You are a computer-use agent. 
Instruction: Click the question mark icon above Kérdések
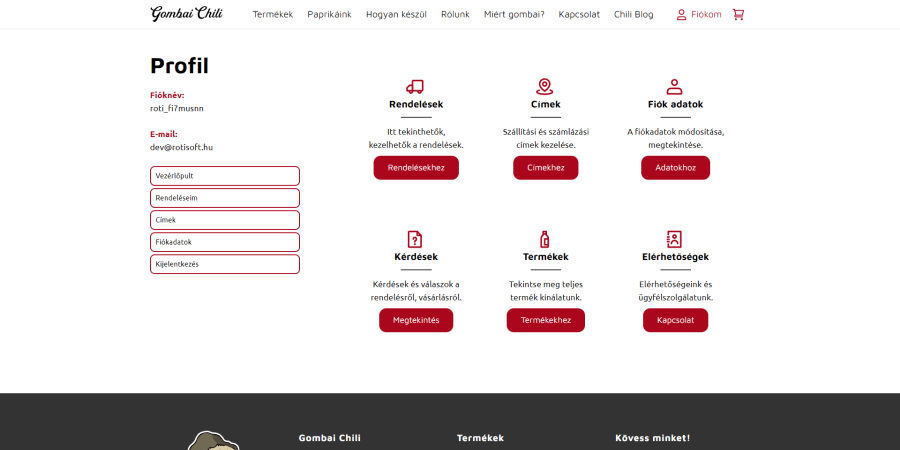(x=415, y=239)
